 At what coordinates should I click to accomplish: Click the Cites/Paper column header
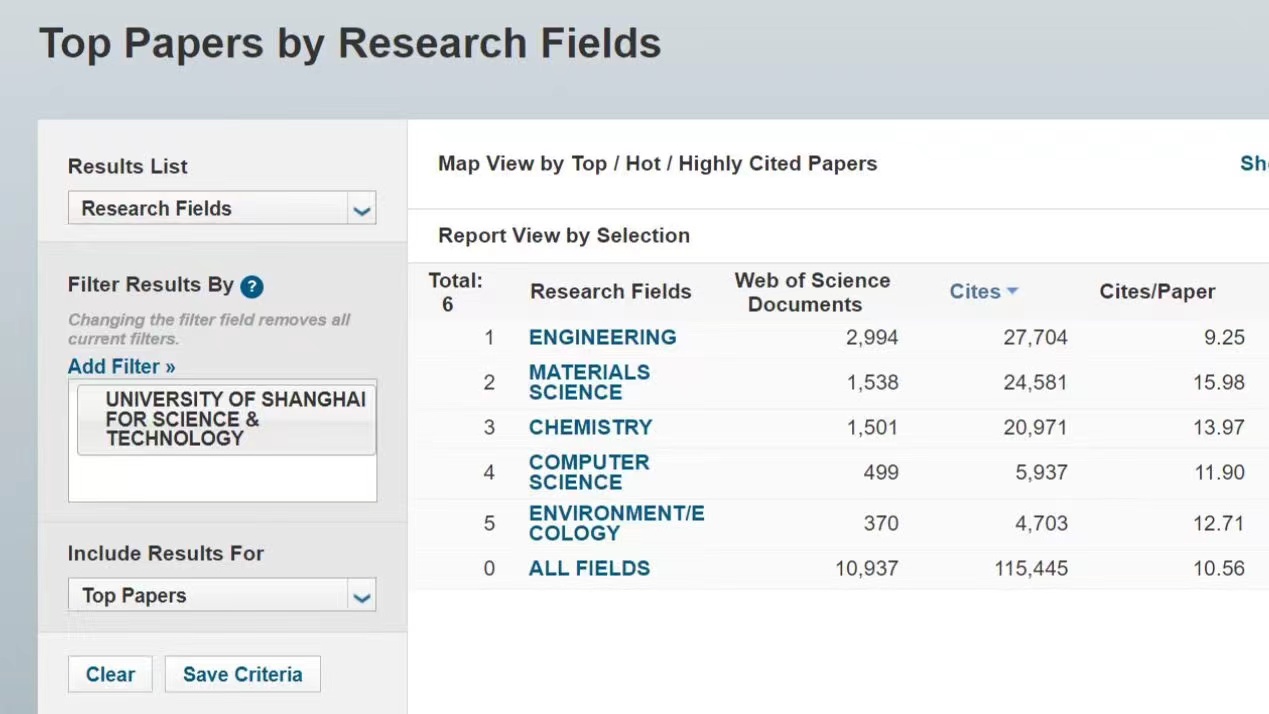[1157, 291]
